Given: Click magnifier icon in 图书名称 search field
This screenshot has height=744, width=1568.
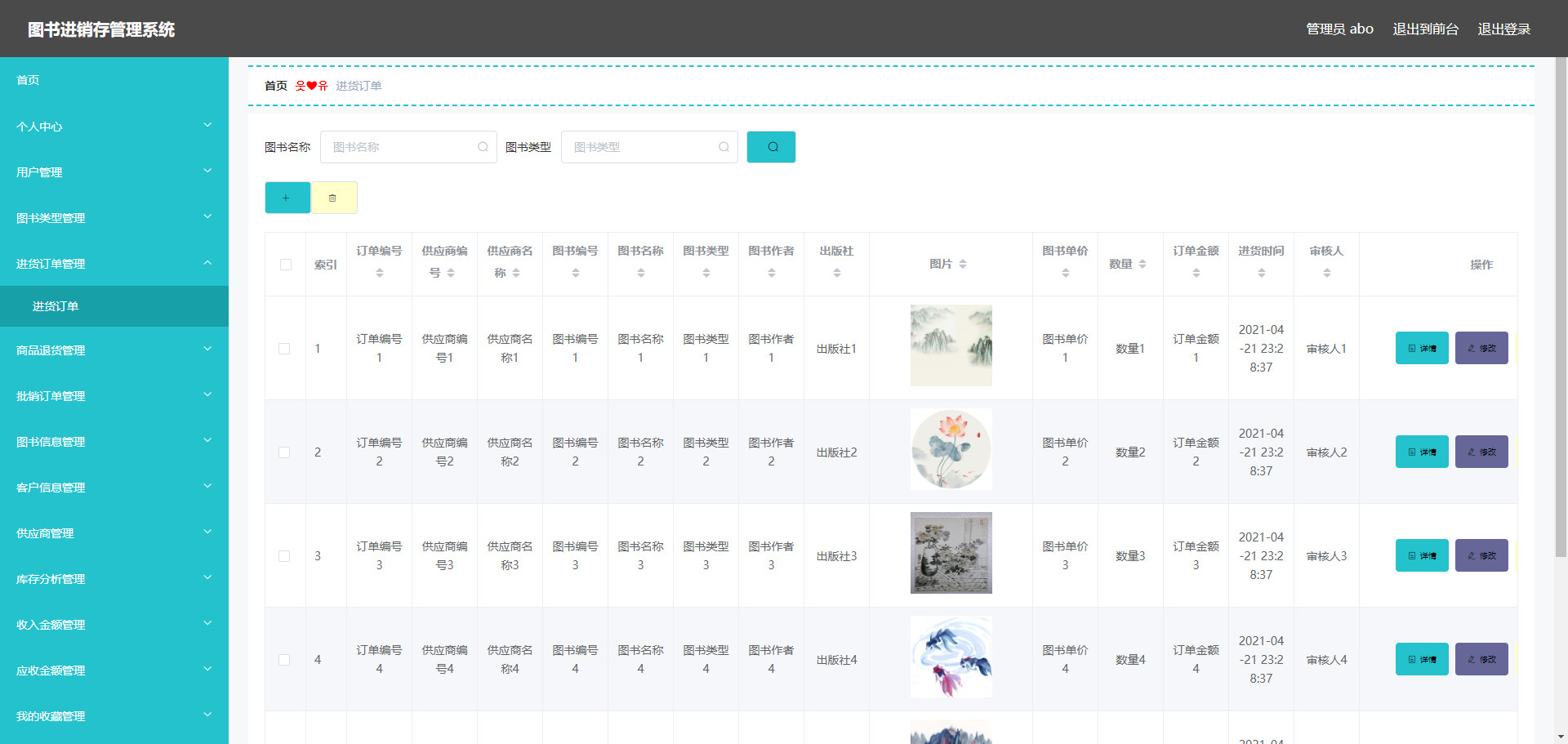Looking at the screenshot, I should tap(483, 147).
